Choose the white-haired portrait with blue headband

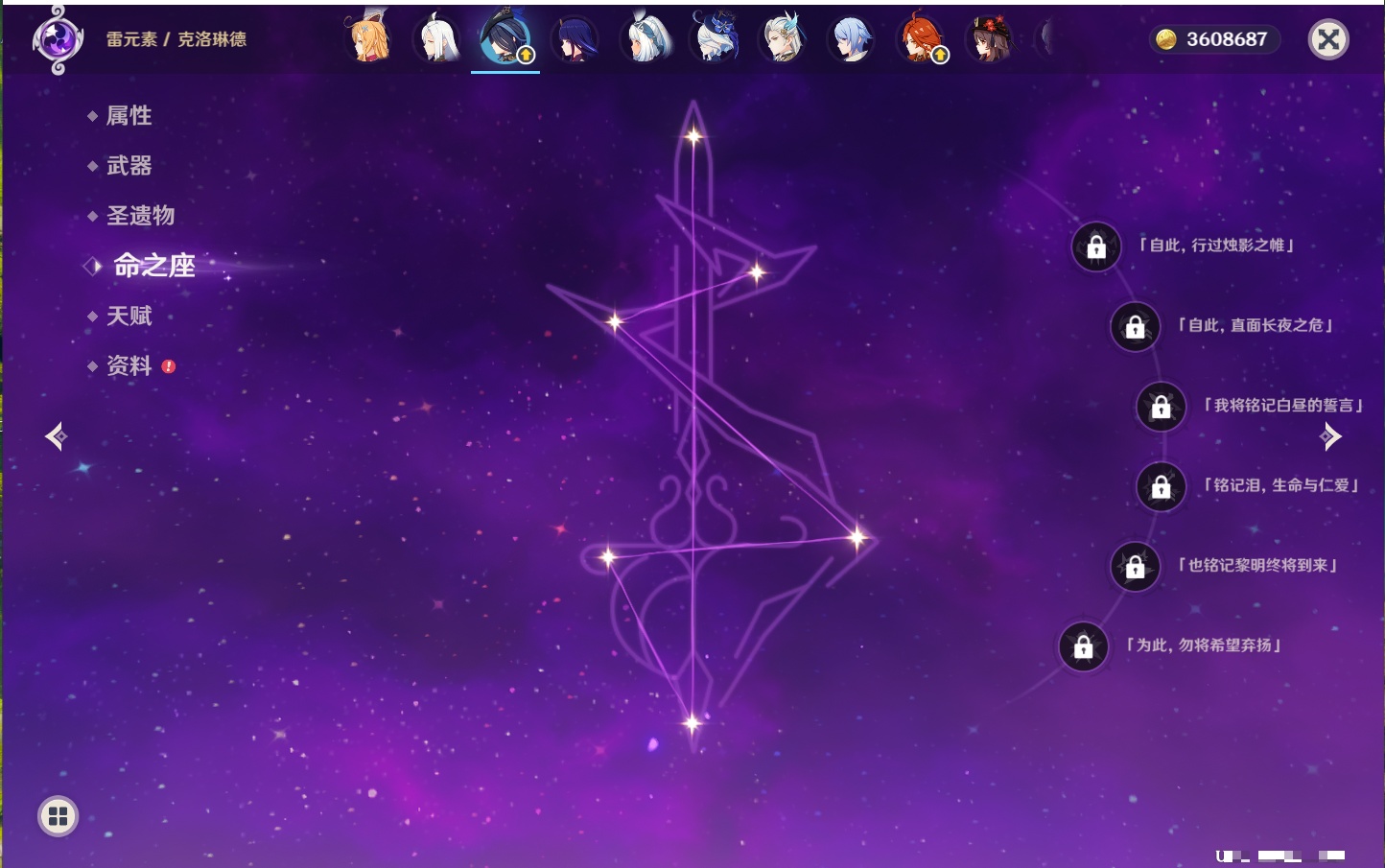(645, 39)
